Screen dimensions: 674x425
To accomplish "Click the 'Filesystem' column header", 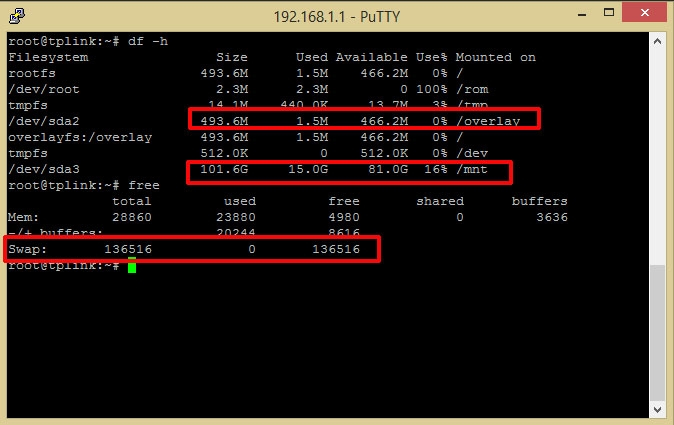I will point(48,58).
